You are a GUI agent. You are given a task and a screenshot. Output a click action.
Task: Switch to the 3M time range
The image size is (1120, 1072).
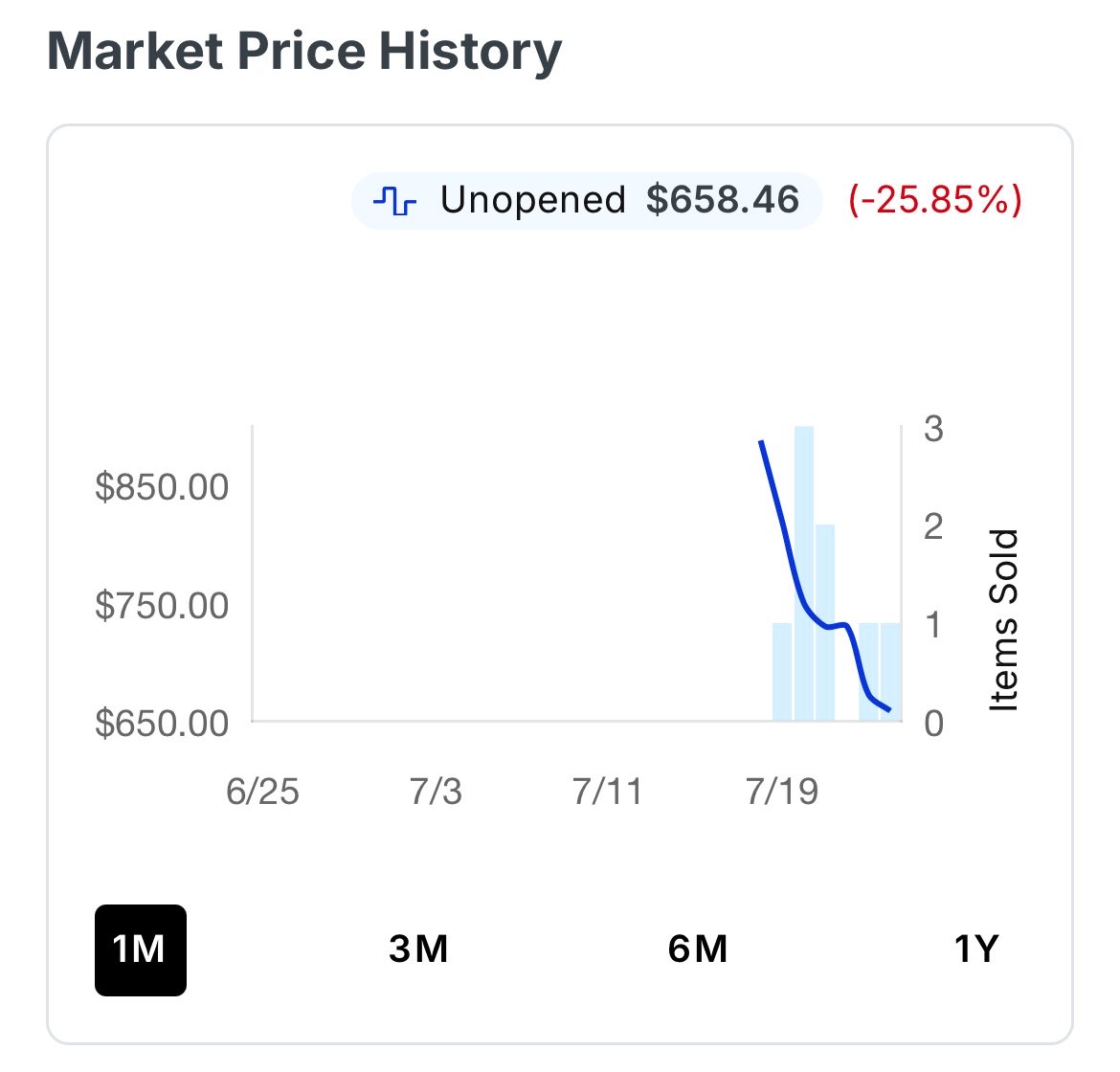(x=418, y=949)
